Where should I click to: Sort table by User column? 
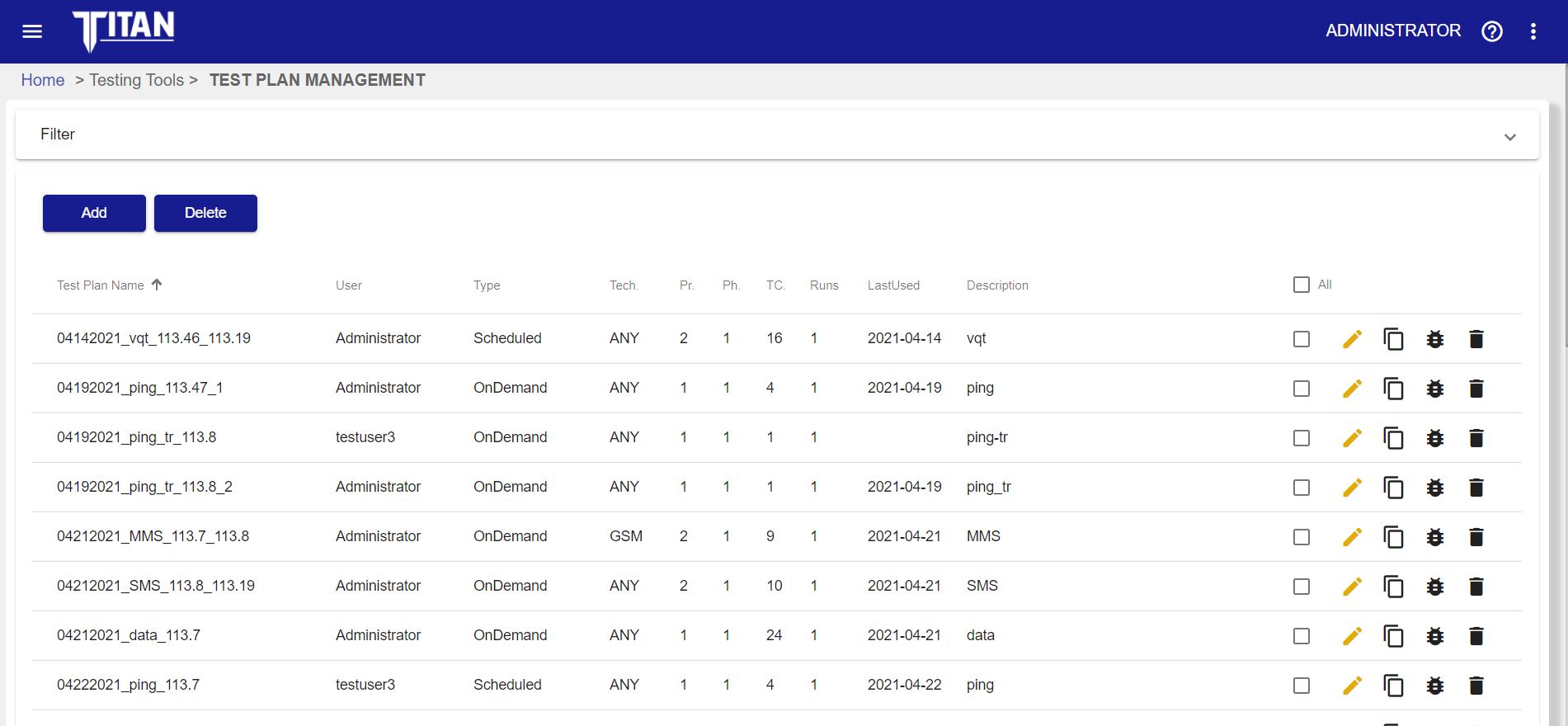pyautogui.click(x=349, y=285)
